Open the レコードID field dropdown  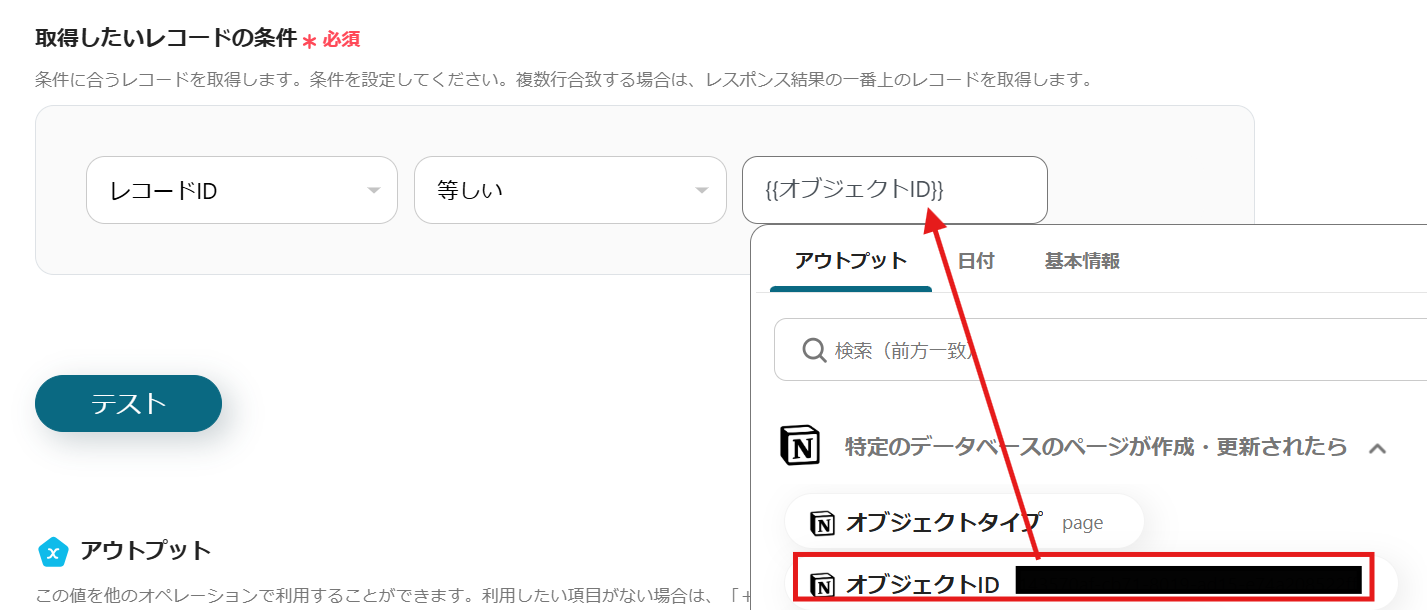[x=242, y=190]
